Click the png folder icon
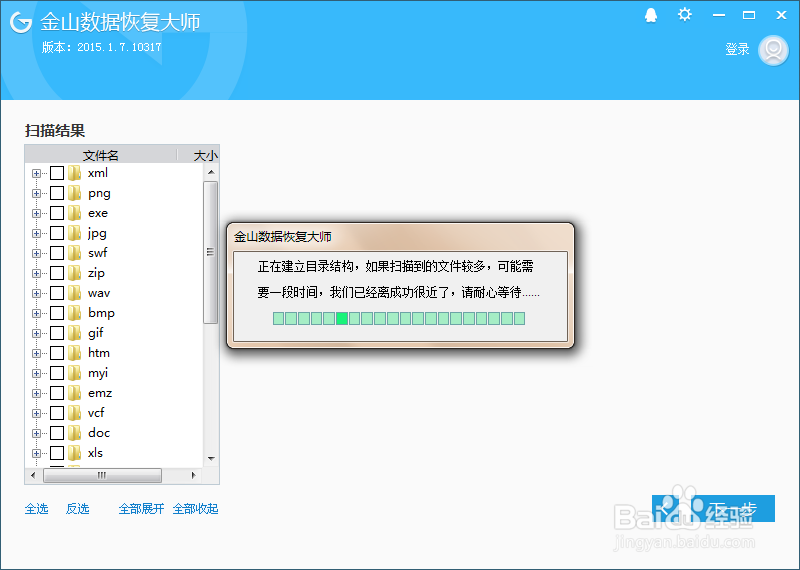The height and width of the screenshot is (570, 800). (x=74, y=193)
